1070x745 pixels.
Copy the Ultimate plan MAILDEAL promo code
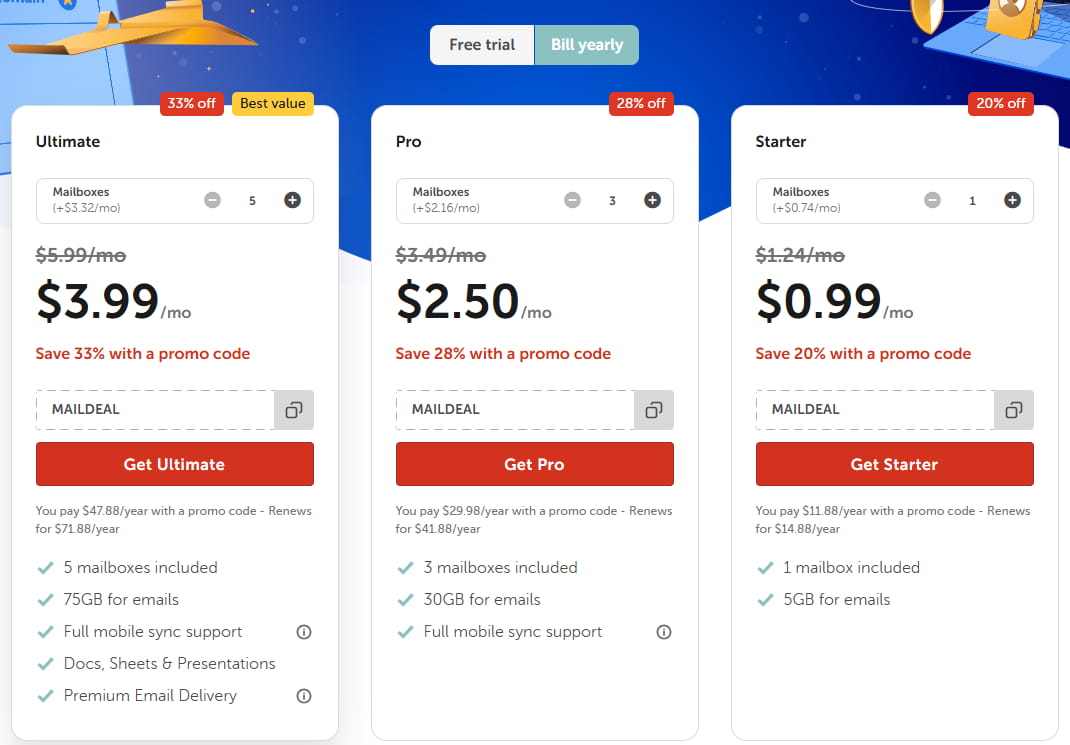pyautogui.click(x=294, y=410)
